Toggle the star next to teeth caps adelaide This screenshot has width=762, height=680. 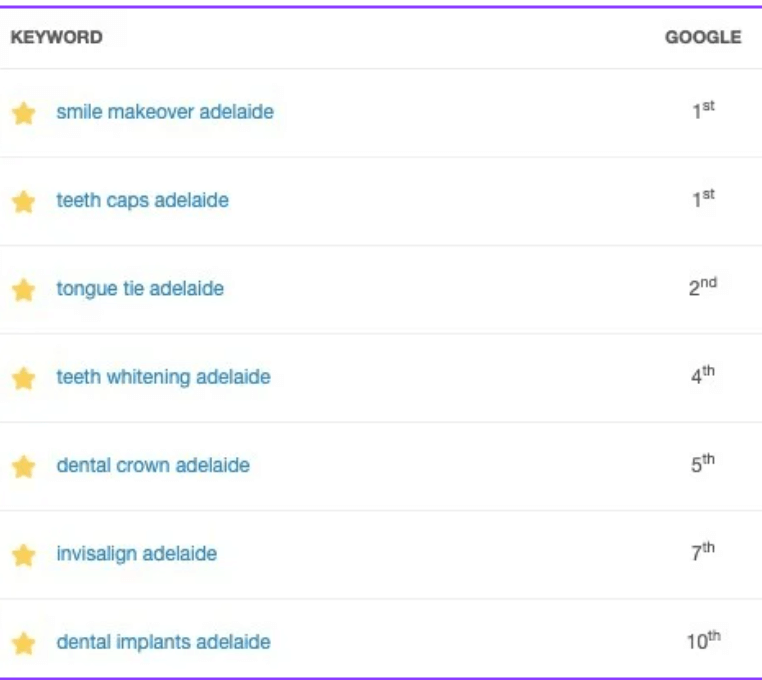[x=24, y=201]
